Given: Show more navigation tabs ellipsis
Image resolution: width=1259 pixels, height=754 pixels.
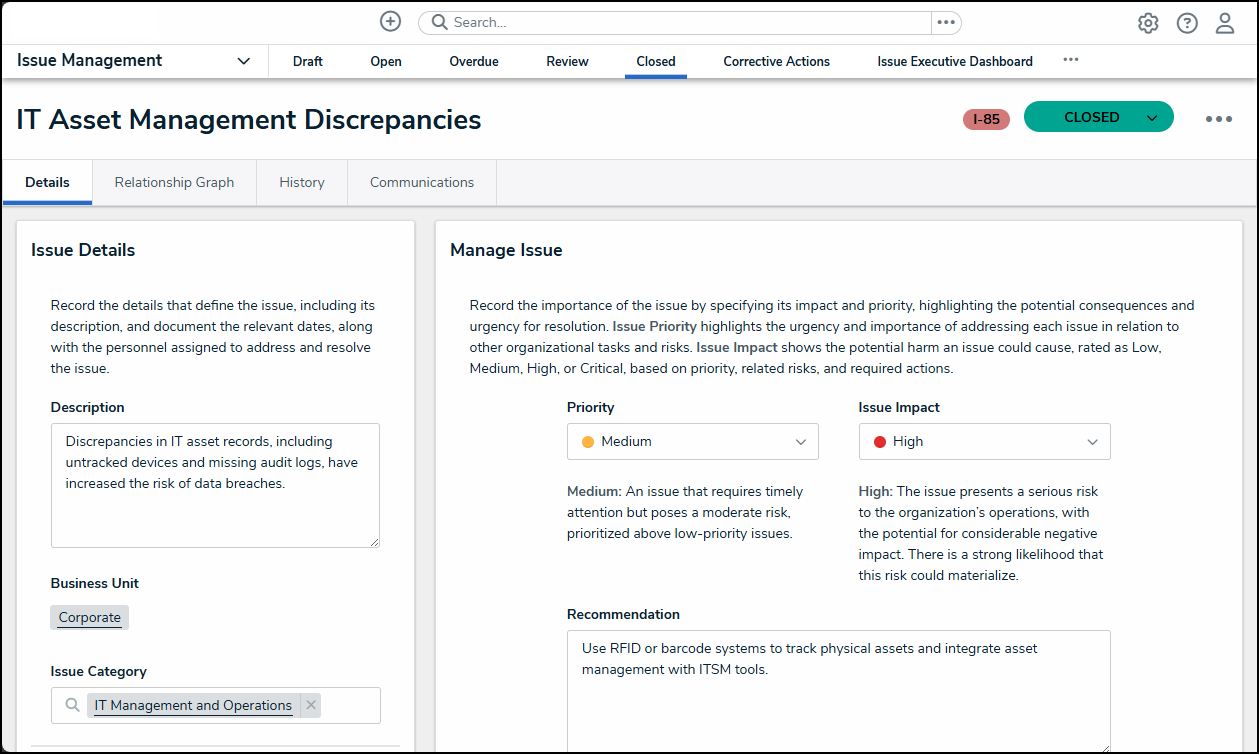Looking at the screenshot, I should [1071, 60].
